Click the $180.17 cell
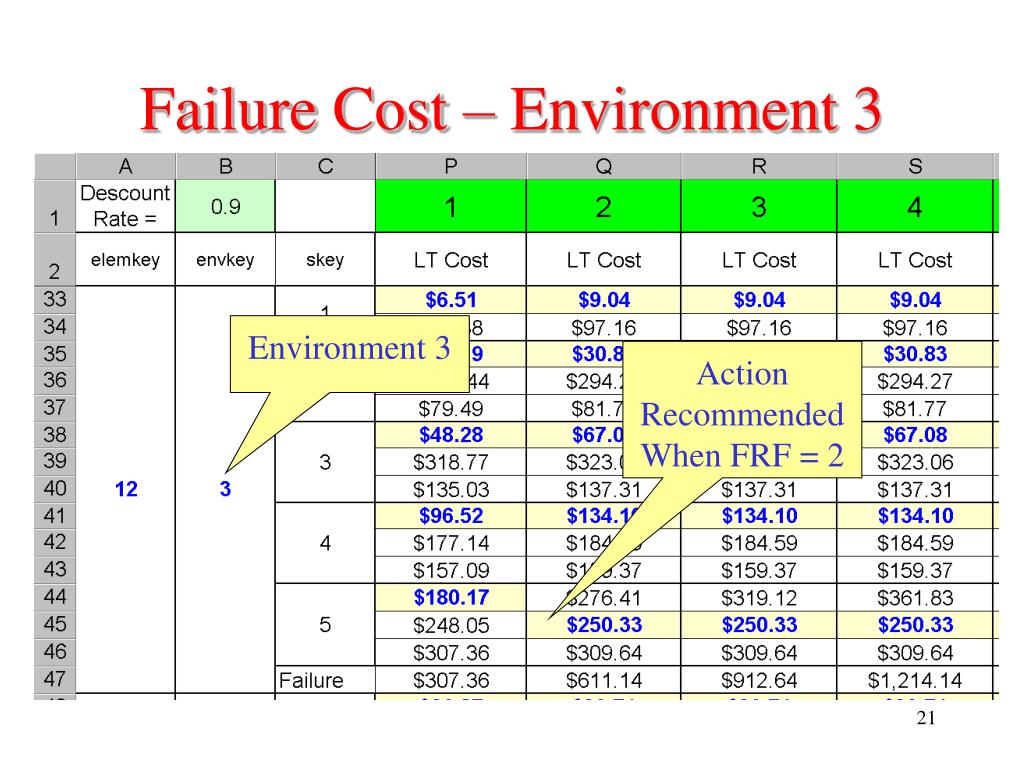This screenshot has height=768, width=1024. pyautogui.click(x=451, y=598)
